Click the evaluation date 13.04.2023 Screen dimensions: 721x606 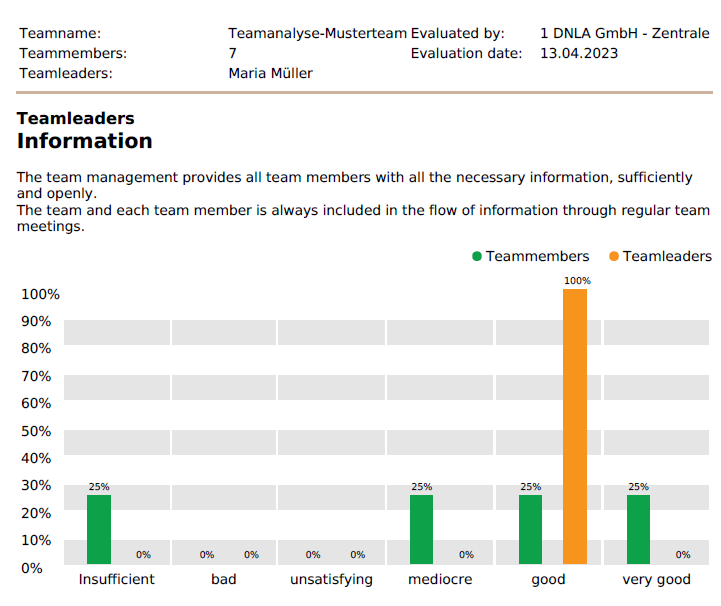[579, 53]
